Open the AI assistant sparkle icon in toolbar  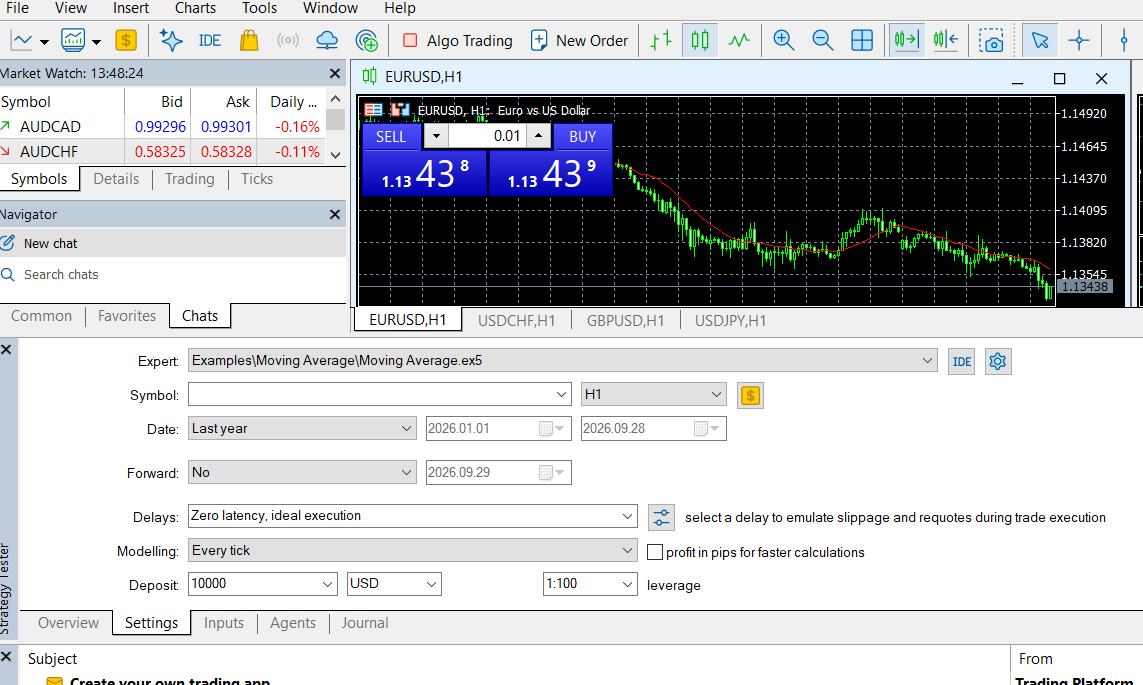pyautogui.click(x=171, y=40)
